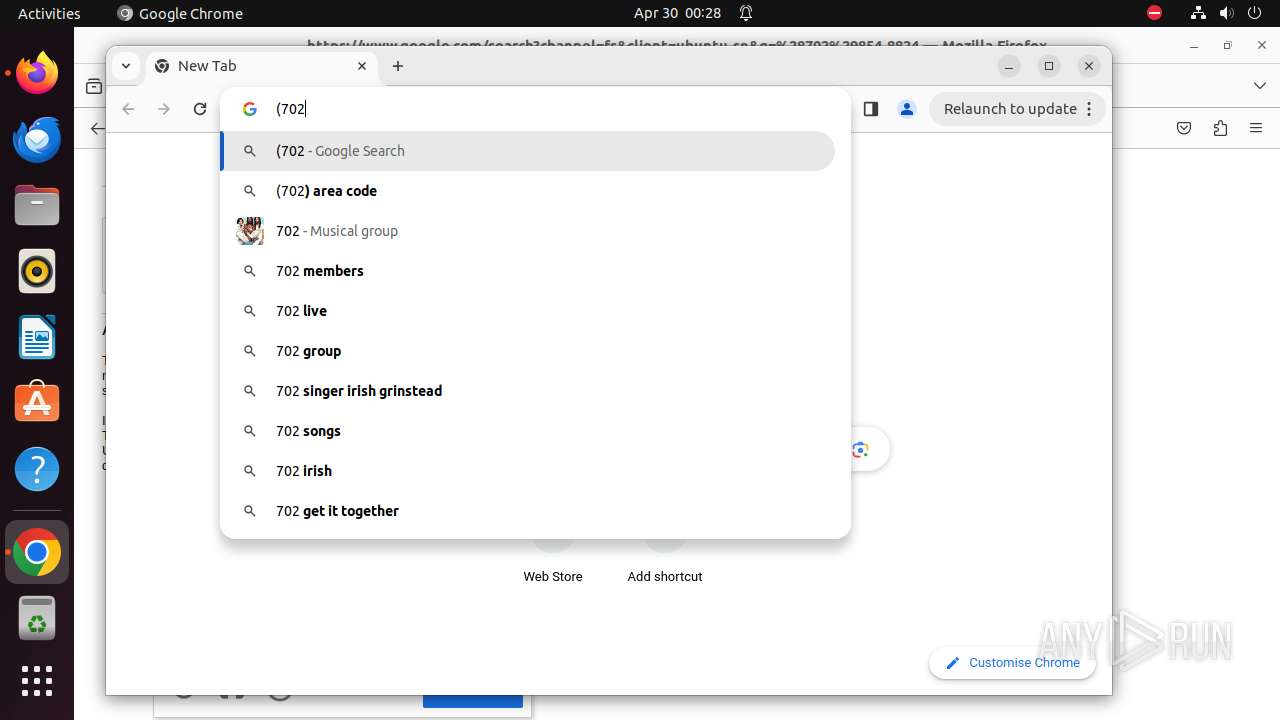Reload the page in Chrome
The image size is (1280, 720).
[x=200, y=109]
